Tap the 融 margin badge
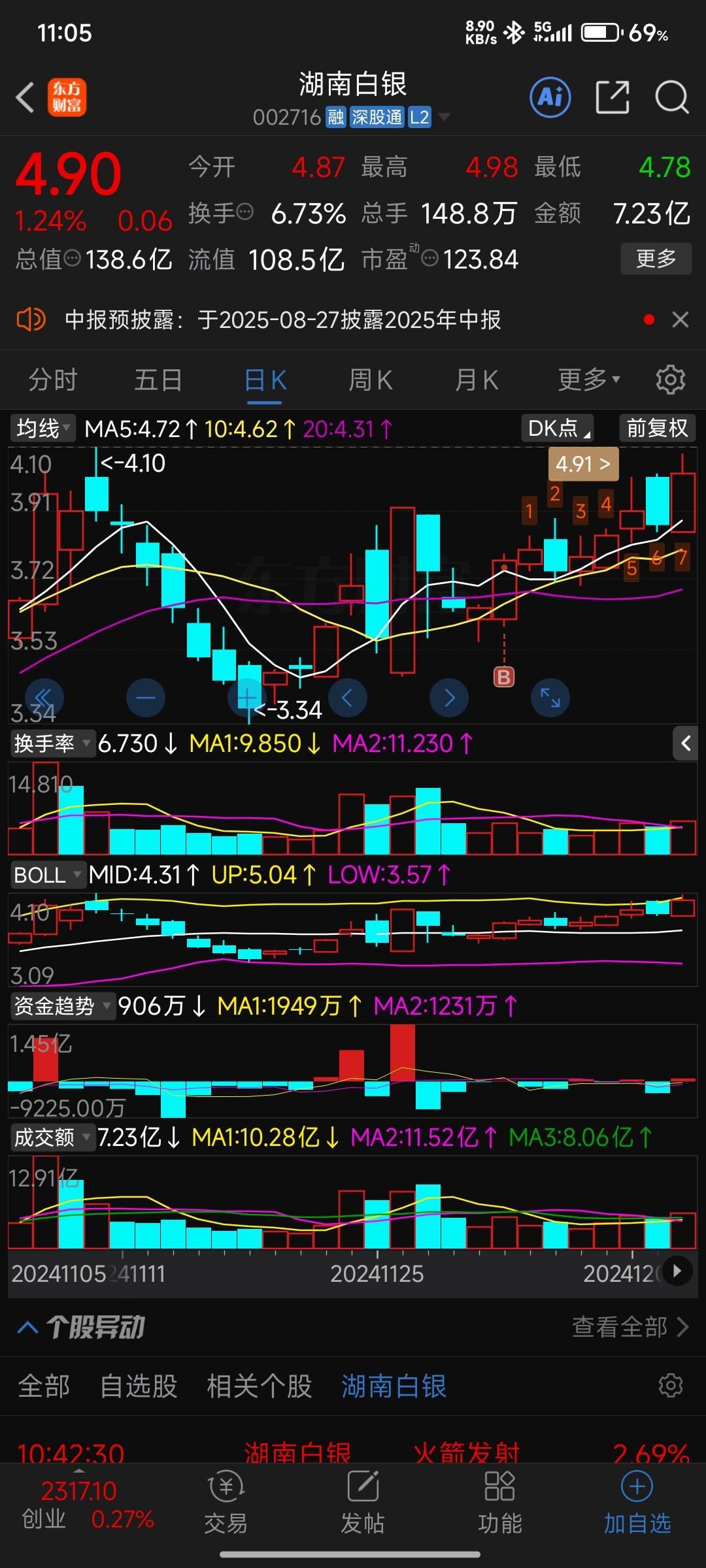706x1568 pixels. coord(336,118)
